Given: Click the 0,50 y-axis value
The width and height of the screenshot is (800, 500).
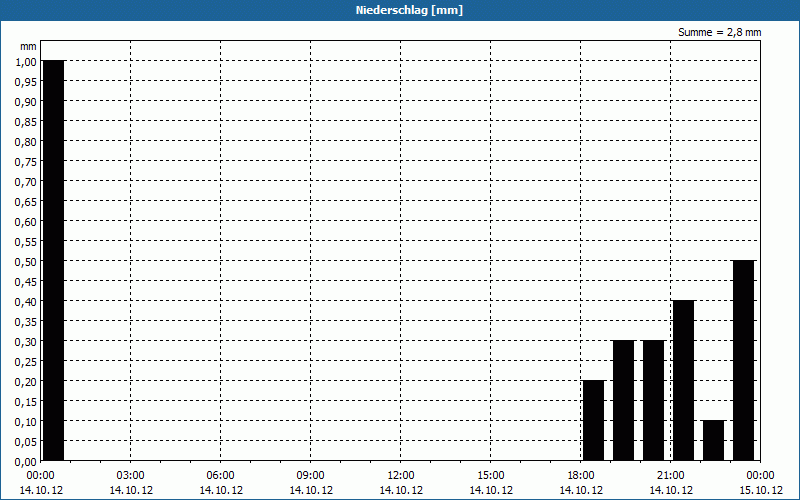Looking at the screenshot, I should (x=26, y=262).
